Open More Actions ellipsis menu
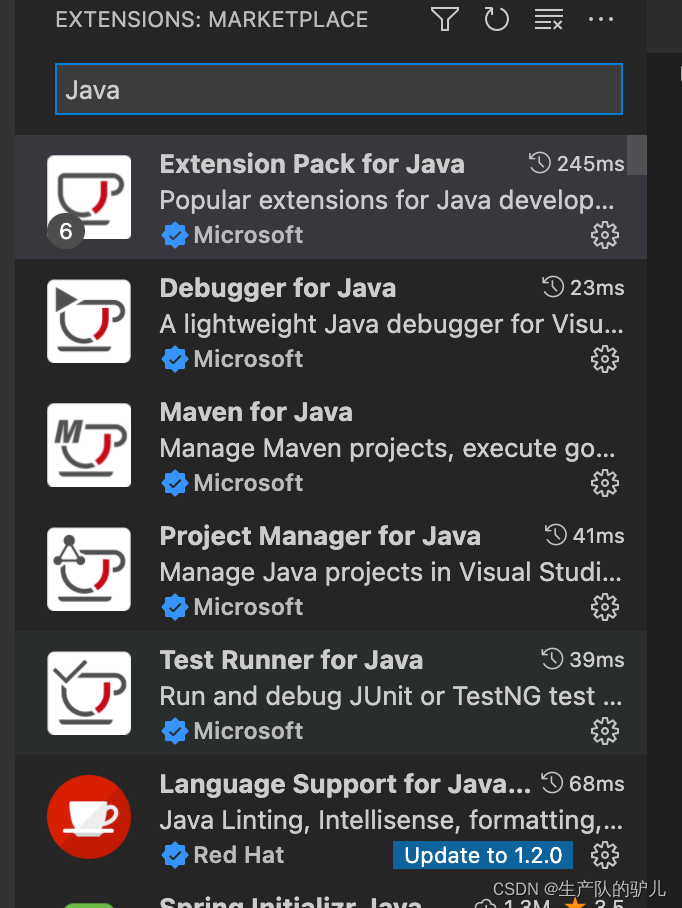This screenshot has height=908, width=682. tap(600, 19)
